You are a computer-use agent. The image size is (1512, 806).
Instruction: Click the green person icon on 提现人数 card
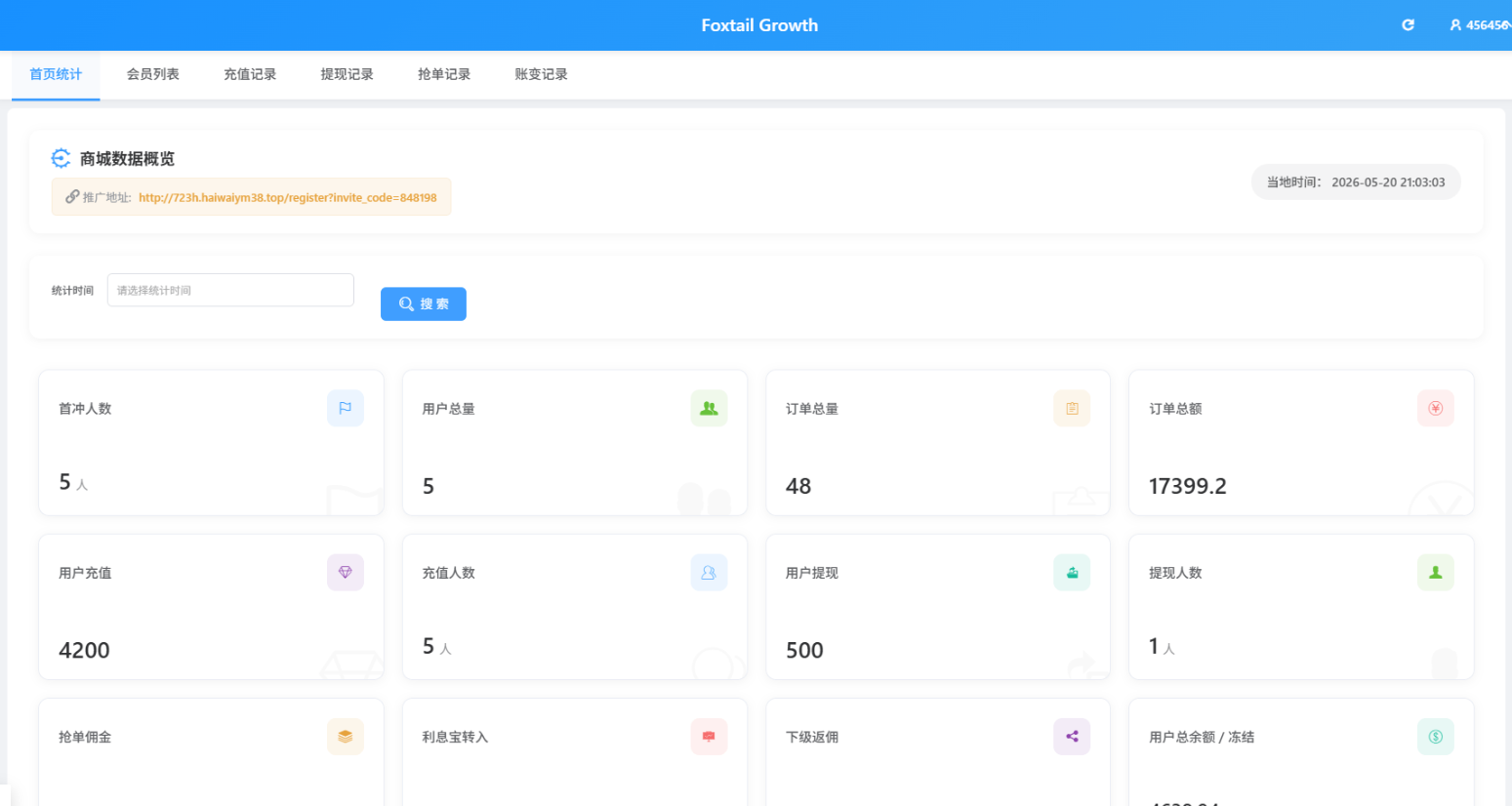click(x=1436, y=573)
